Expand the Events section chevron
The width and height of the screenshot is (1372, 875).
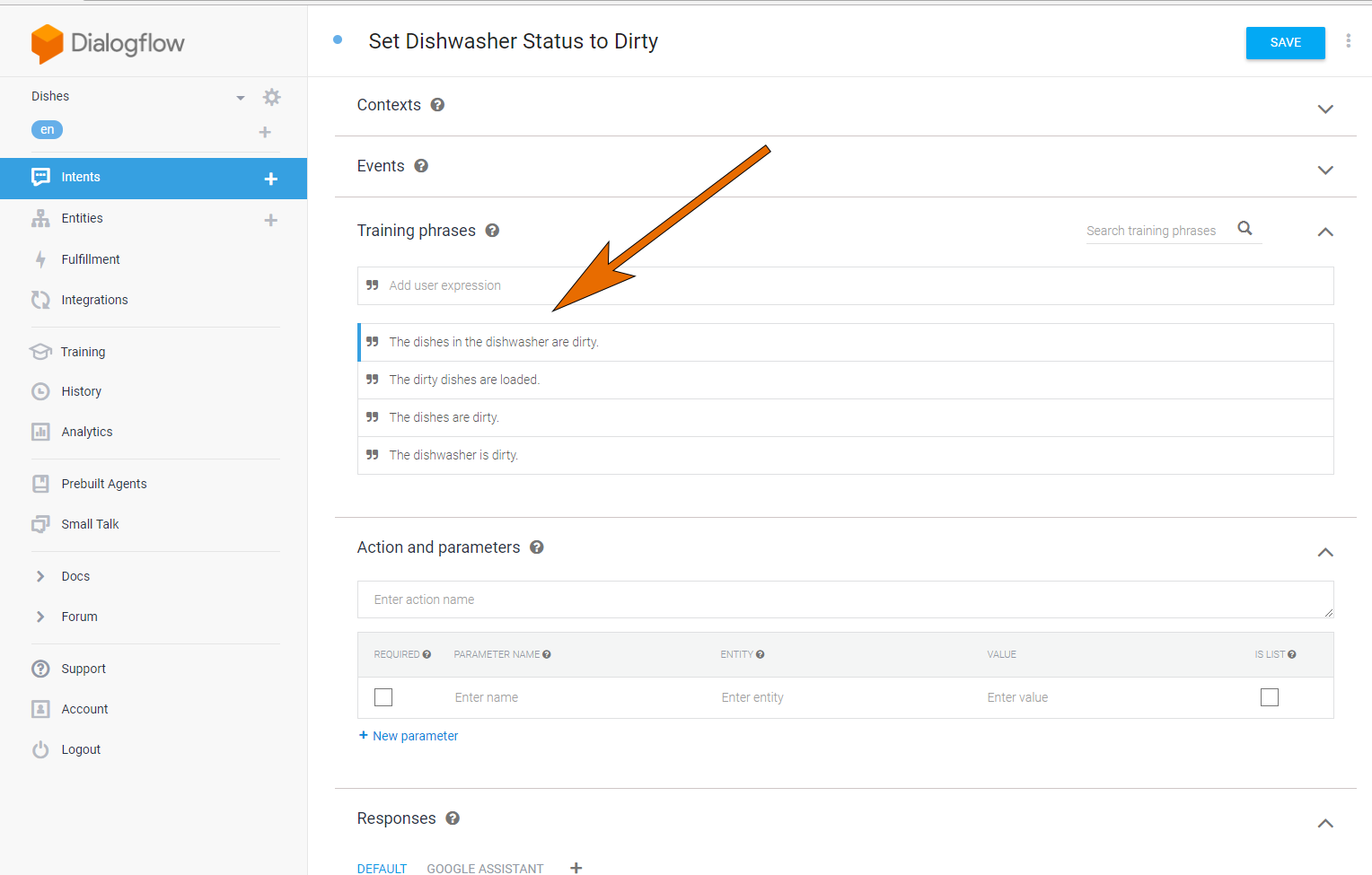1324,170
